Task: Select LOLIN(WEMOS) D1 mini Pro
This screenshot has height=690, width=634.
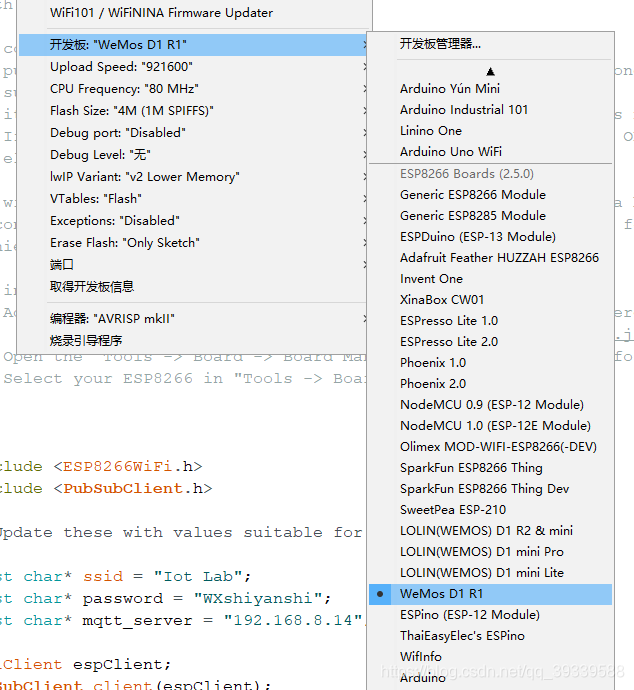Action: pos(490,552)
